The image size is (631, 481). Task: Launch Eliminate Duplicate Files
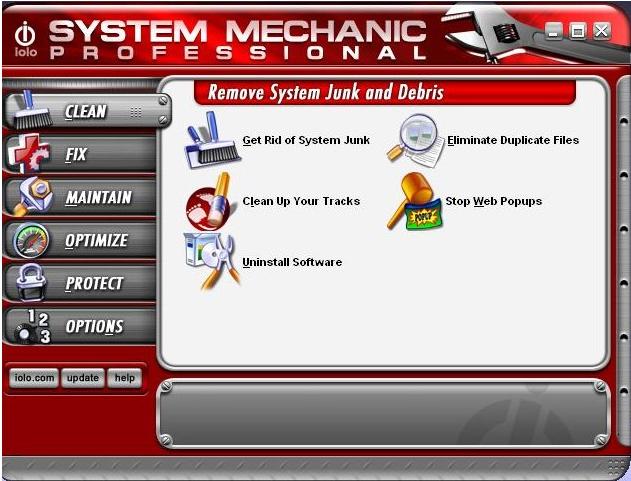[513, 140]
